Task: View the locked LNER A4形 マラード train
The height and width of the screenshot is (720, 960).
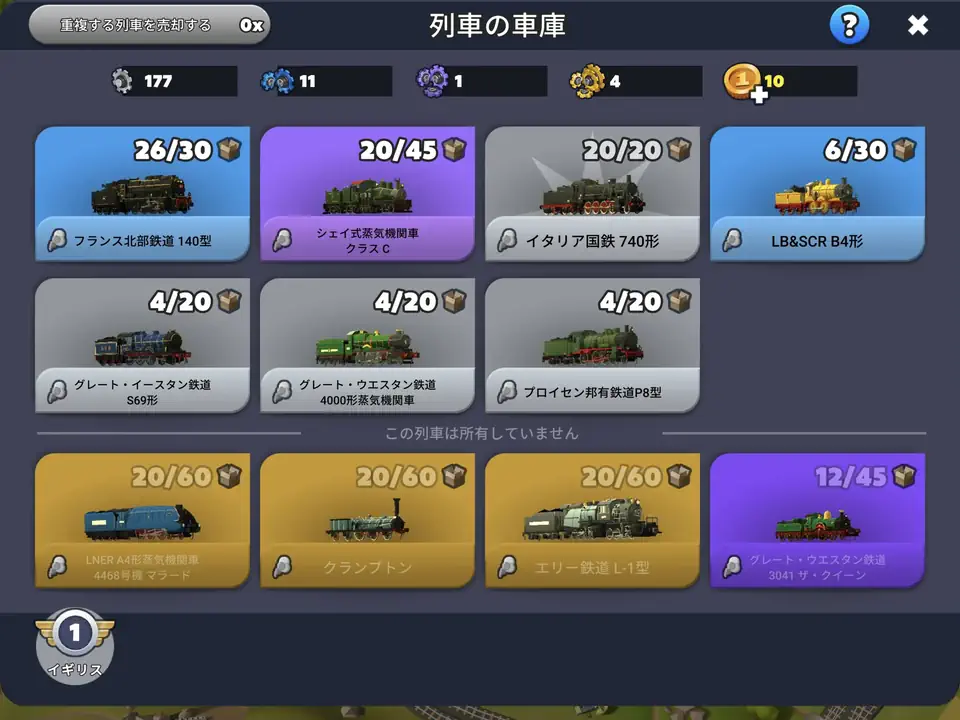Action: coord(143,520)
